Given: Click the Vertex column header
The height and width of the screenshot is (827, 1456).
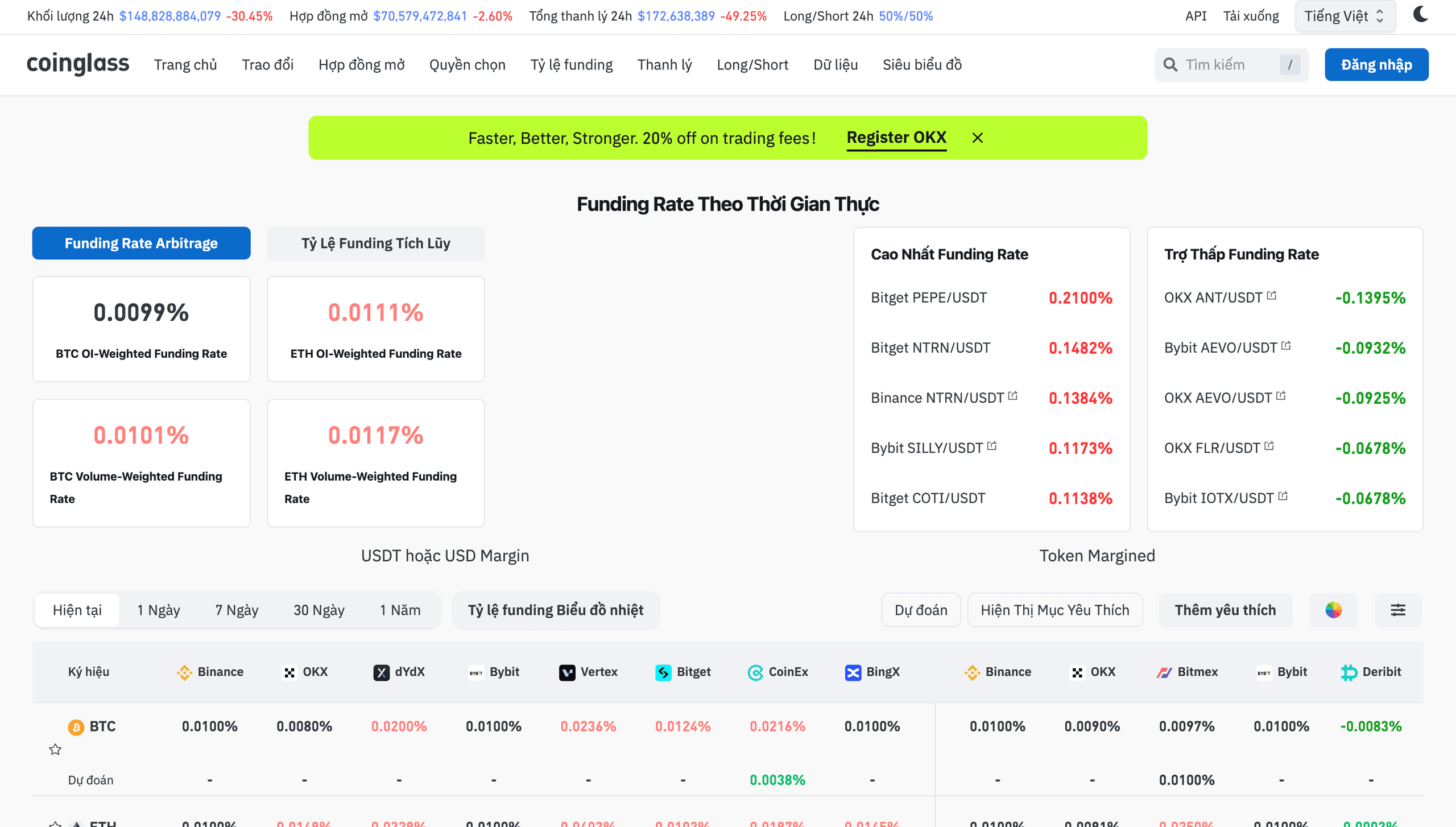Looking at the screenshot, I should point(588,672).
